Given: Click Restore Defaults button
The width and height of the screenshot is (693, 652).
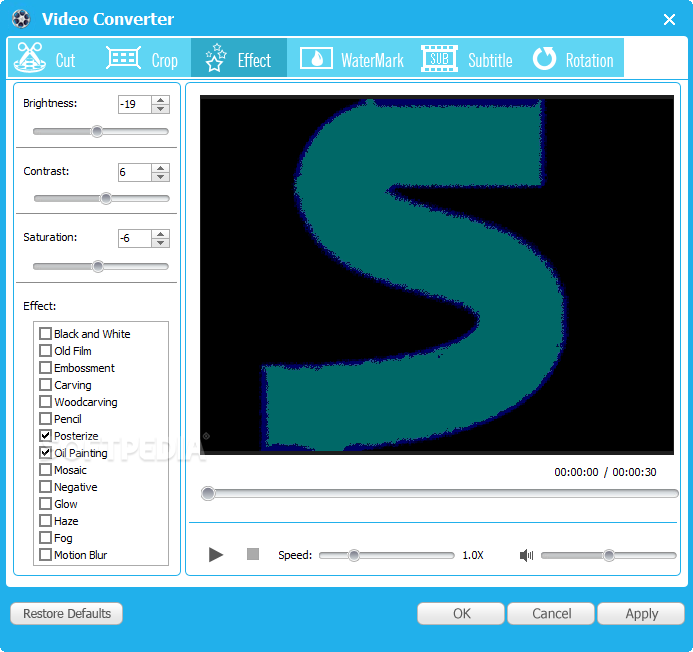Looking at the screenshot, I should click(x=67, y=614).
